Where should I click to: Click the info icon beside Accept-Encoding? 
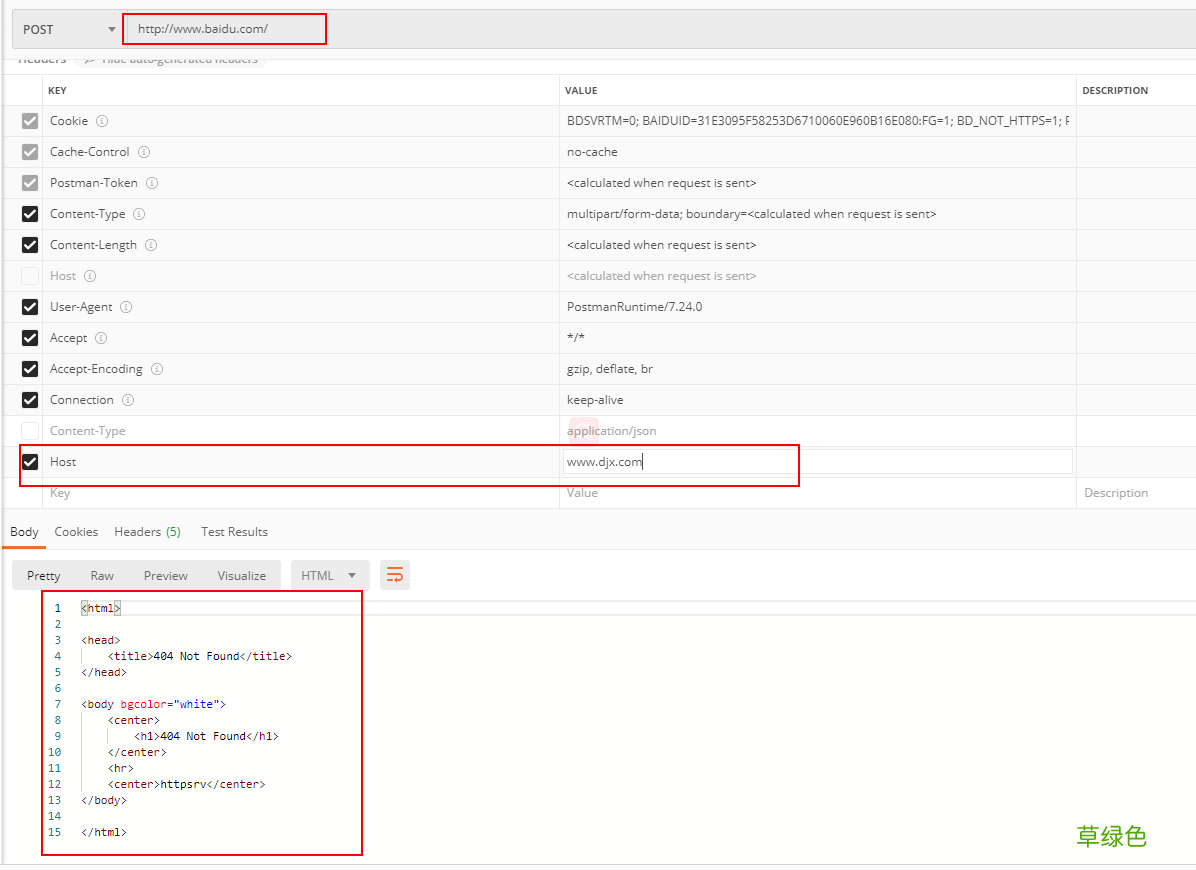(x=157, y=369)
